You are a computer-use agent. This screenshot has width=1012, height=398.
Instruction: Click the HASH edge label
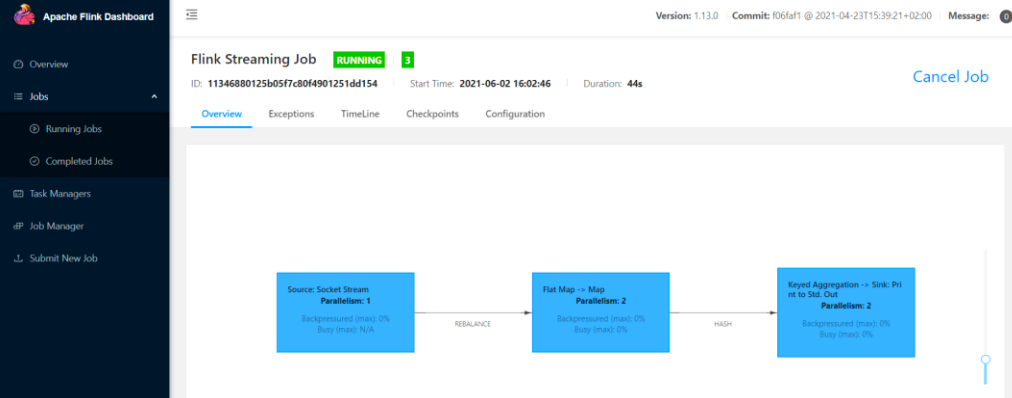tap(723, 324)
